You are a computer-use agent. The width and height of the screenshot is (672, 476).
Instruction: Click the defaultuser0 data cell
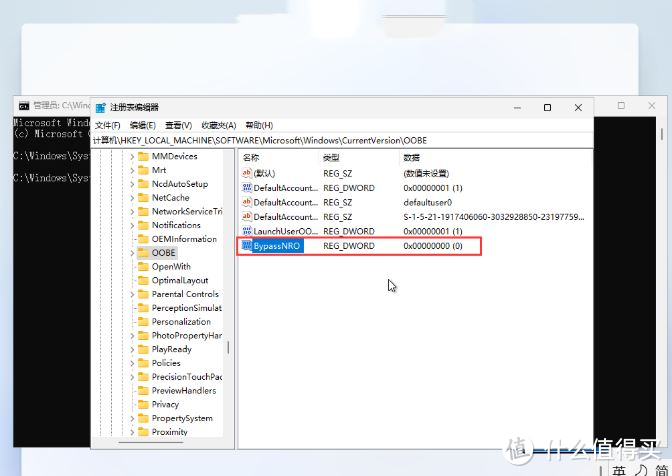(x=428, y=203)
